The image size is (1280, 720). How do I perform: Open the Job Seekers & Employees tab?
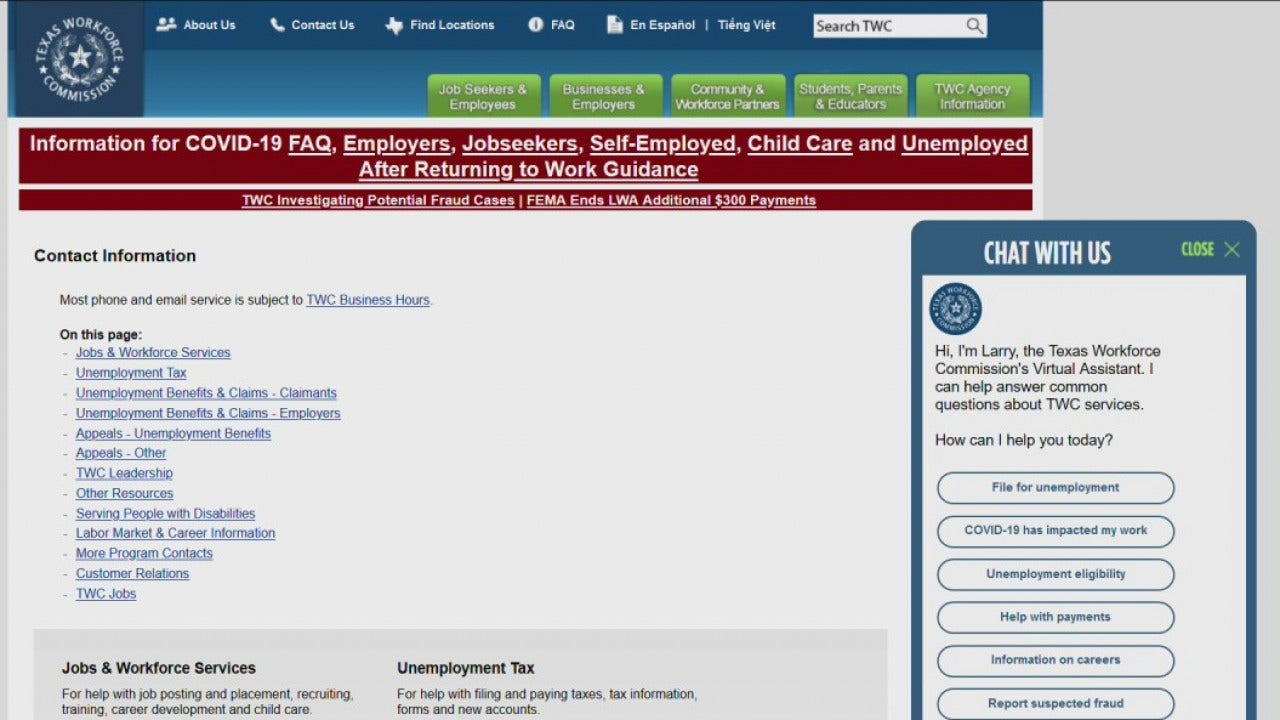[x=483, y=96]
